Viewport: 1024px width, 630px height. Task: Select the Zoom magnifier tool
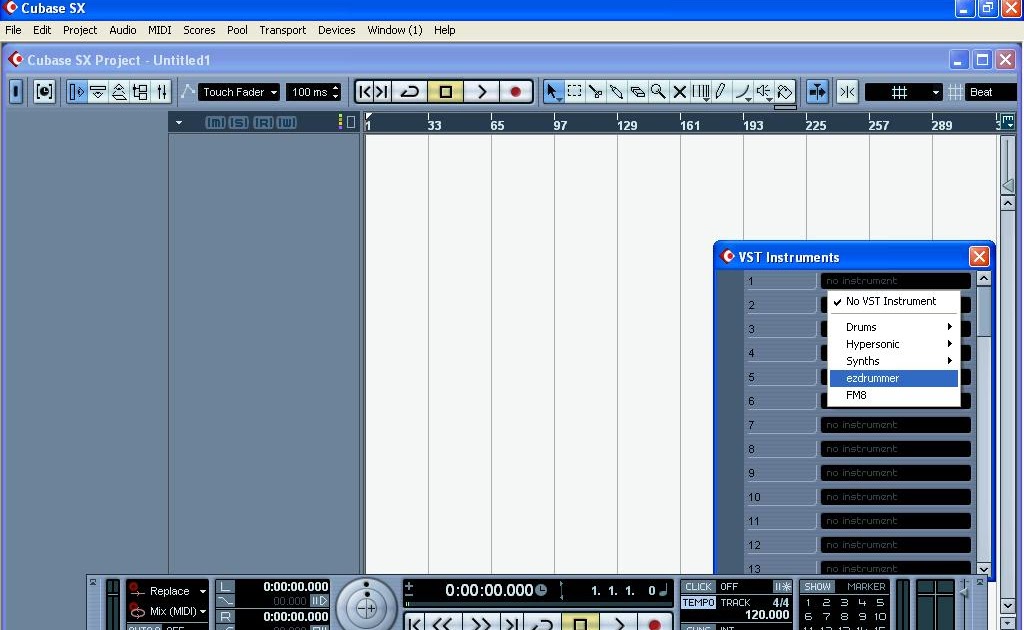coord(658,92)
